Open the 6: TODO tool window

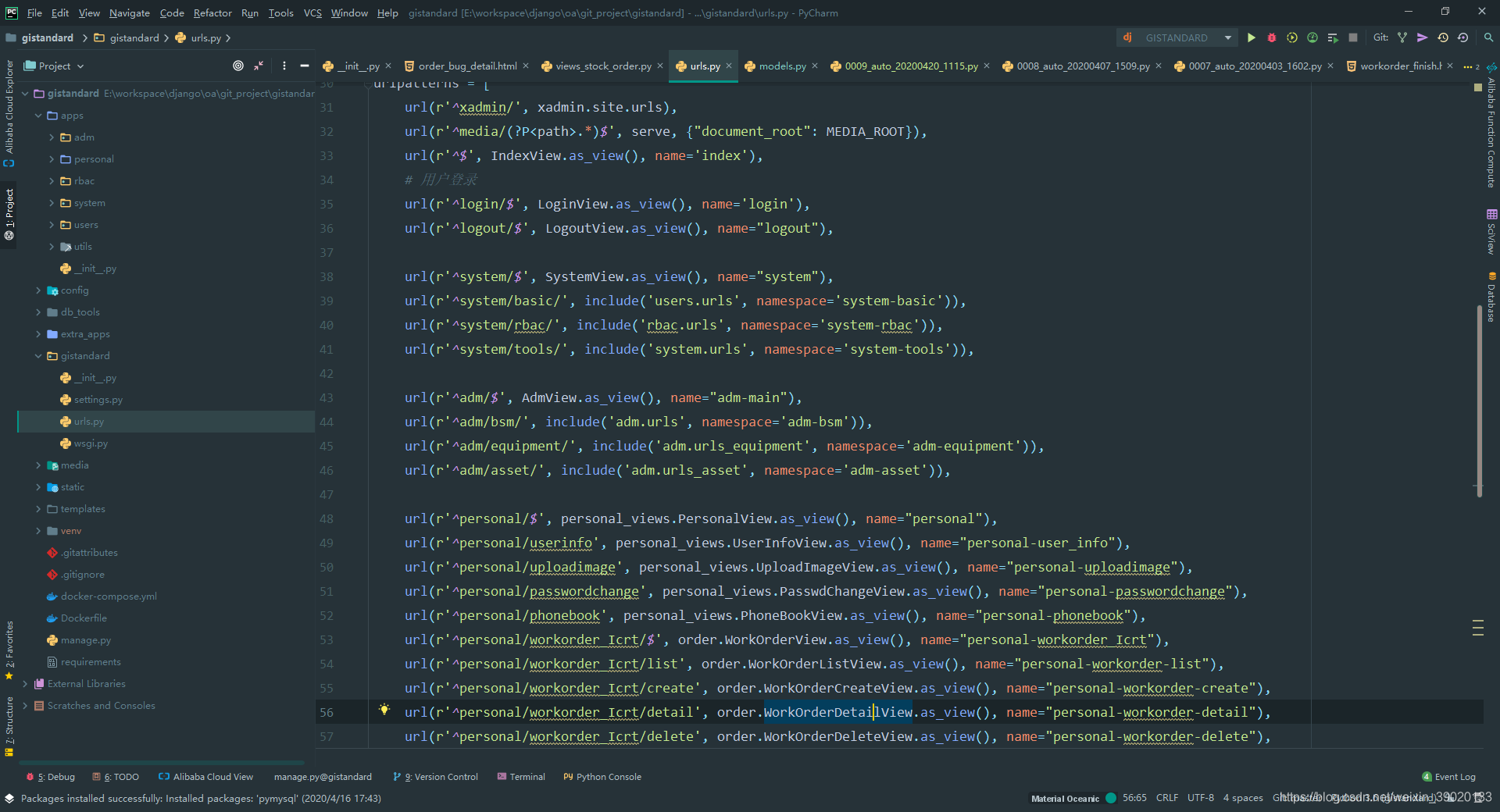(x=116, y=777)
